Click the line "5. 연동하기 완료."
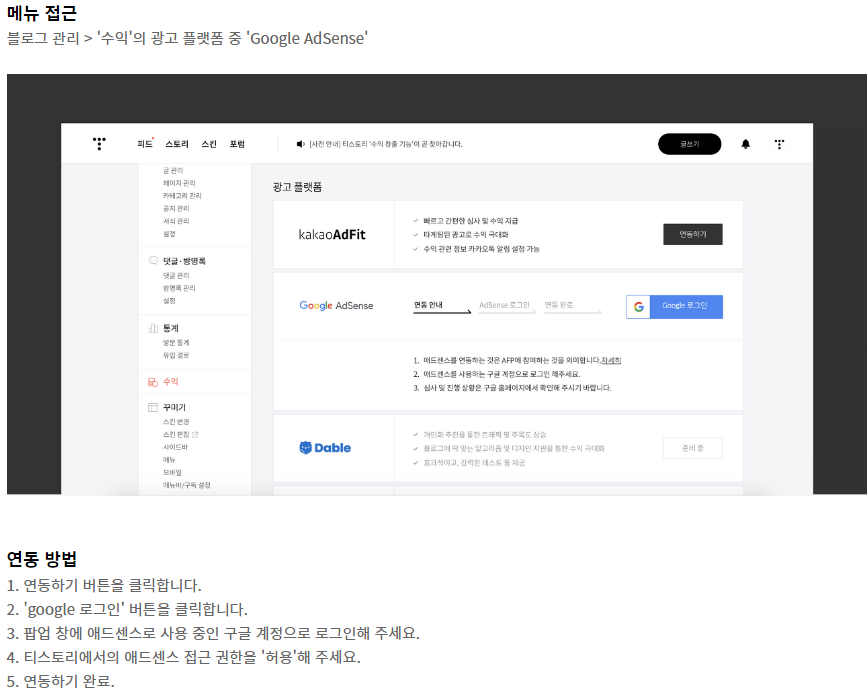The image size is (868, 698). coord(60,681)
